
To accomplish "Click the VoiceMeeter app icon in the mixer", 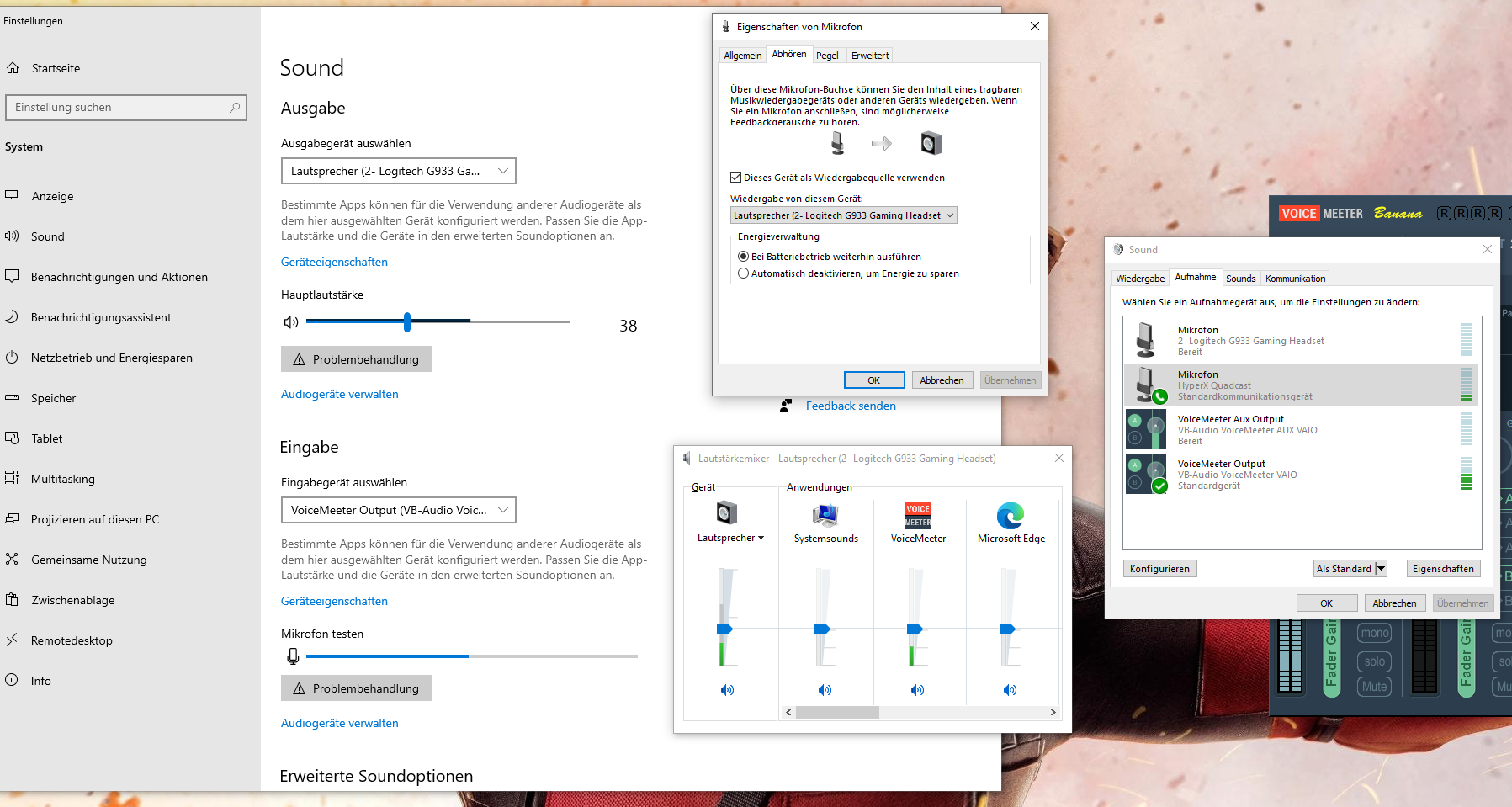I will [x=918, y=515].
